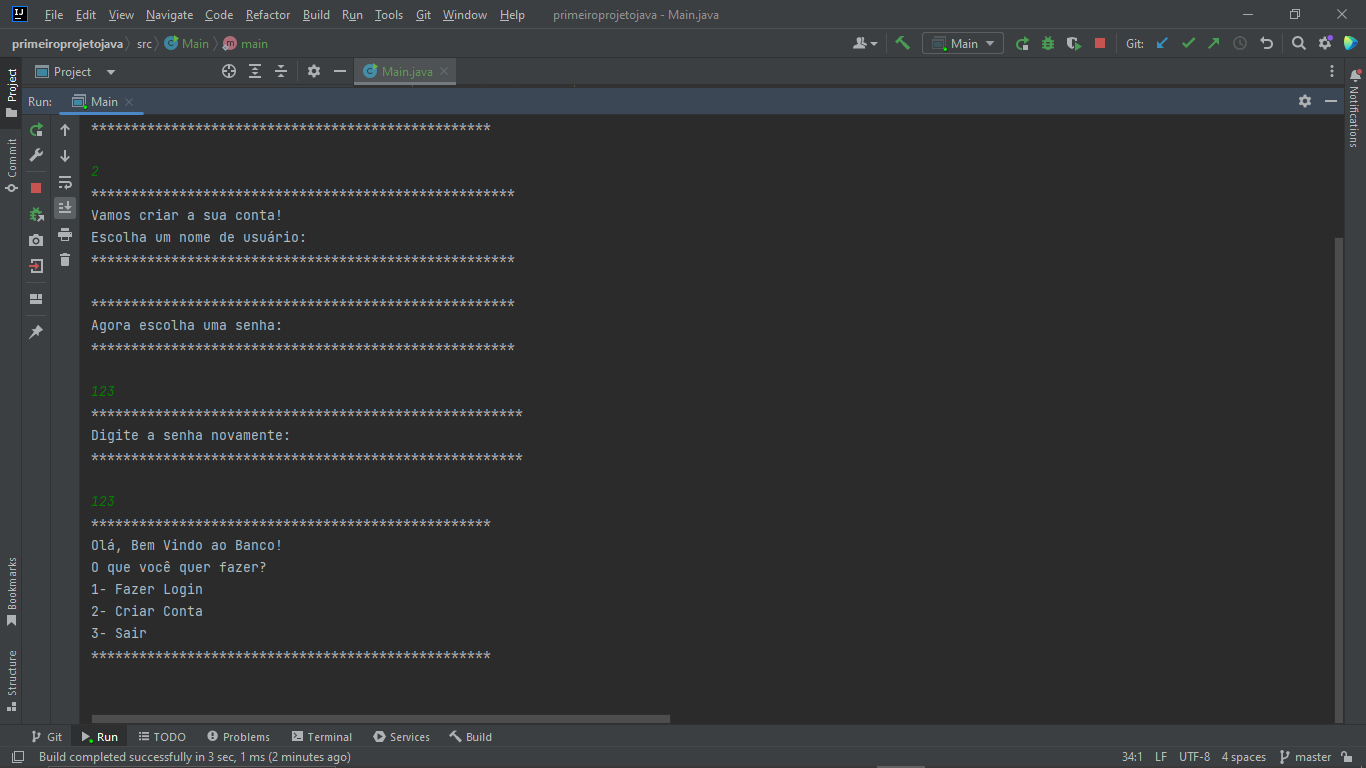Build project with hammer icon
The width and height of the screenshot is (1366, 768).
click(902, 43)
